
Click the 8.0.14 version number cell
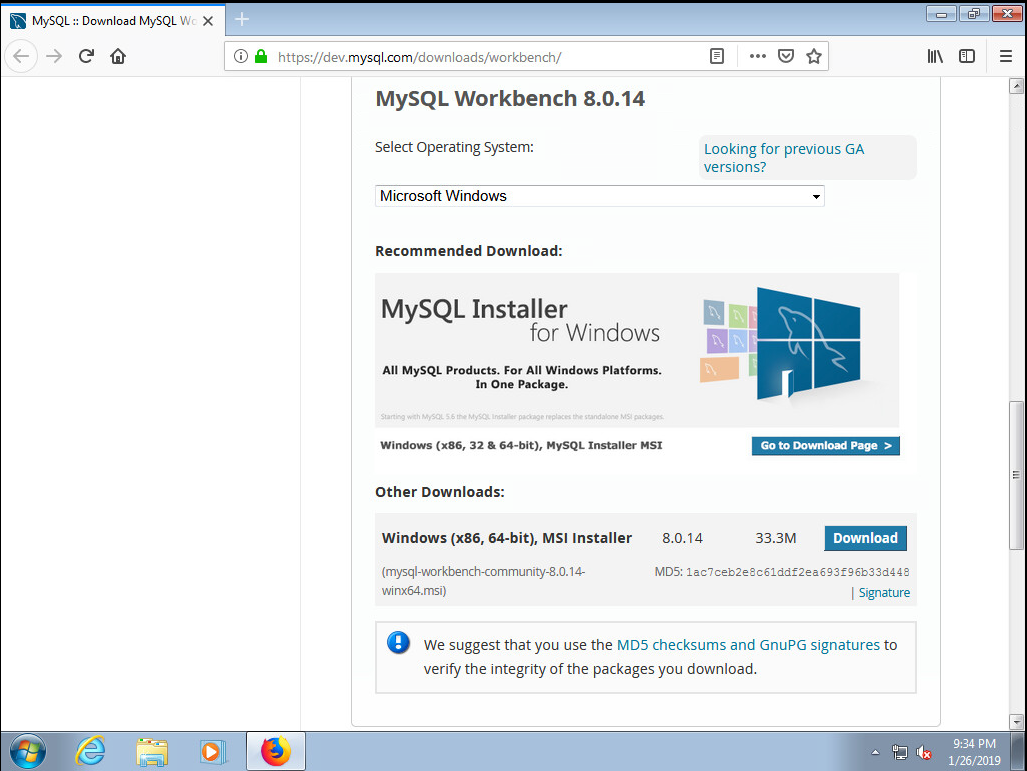pos(682,538)
